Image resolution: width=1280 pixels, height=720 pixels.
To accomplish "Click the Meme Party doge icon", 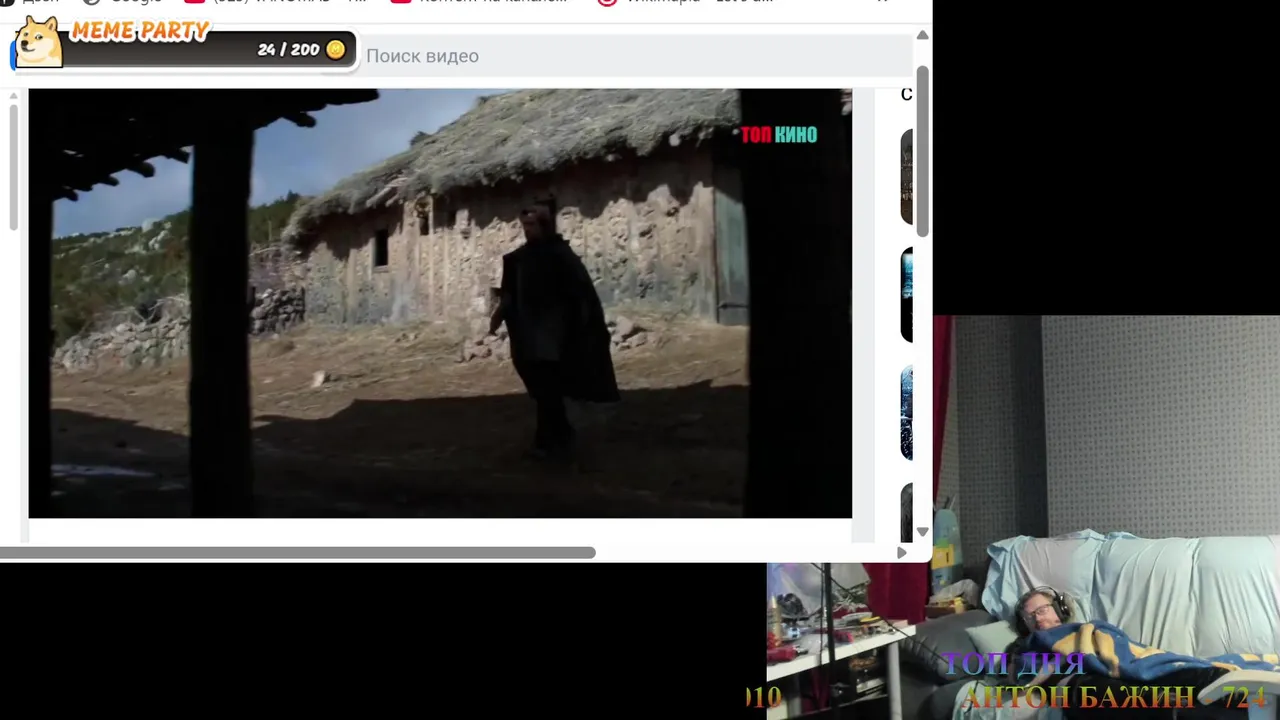I will [x=38, y=43].
